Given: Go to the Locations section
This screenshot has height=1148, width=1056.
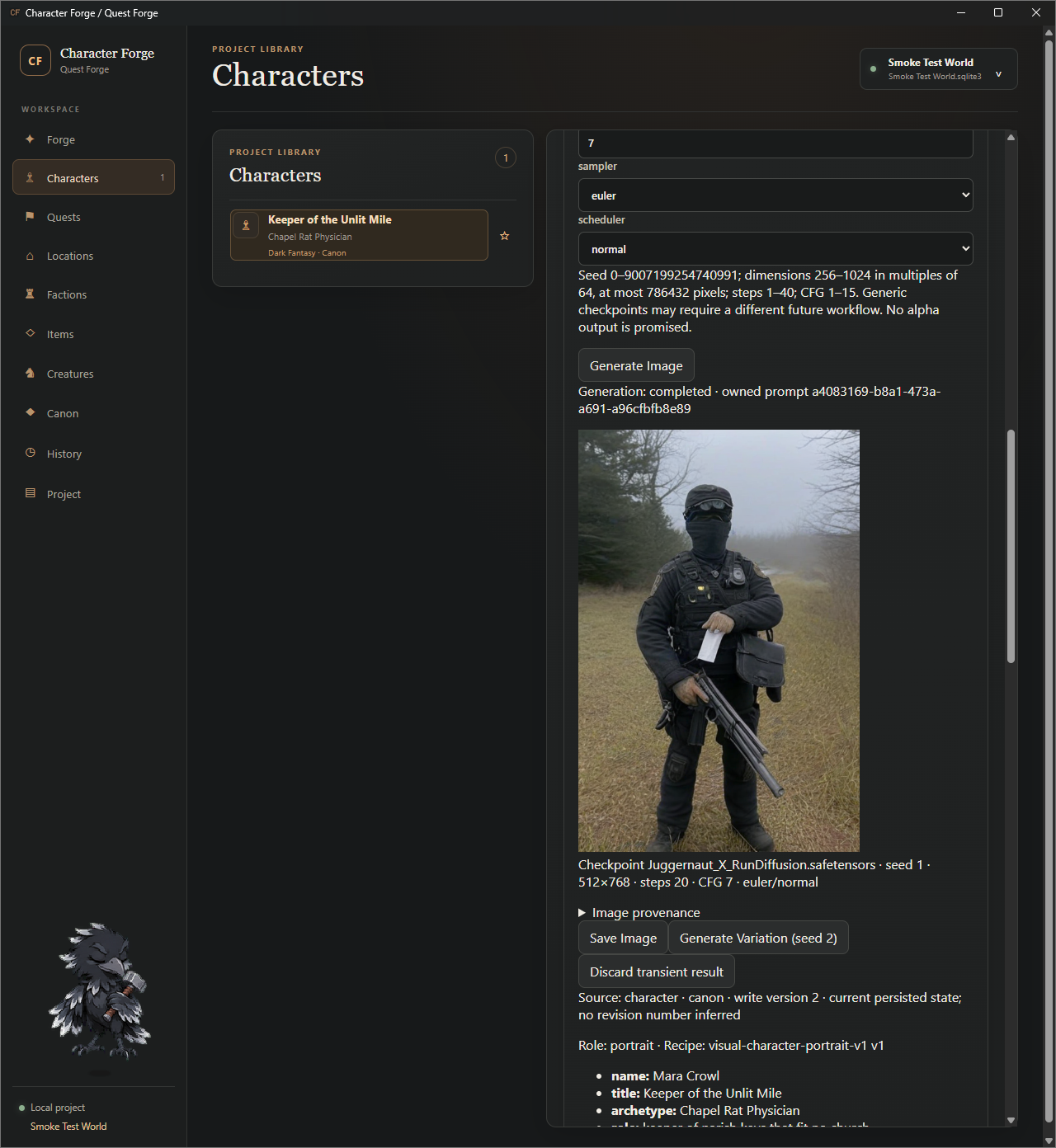Looking at the screenshot, I should [93, 256].
